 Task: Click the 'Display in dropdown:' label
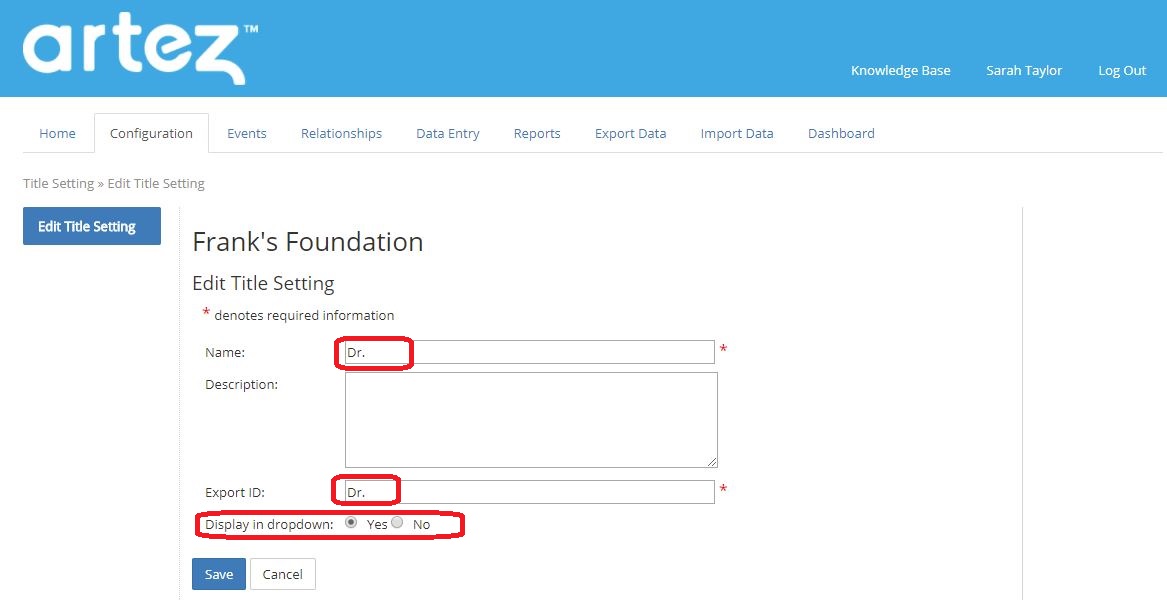(269, 525)
